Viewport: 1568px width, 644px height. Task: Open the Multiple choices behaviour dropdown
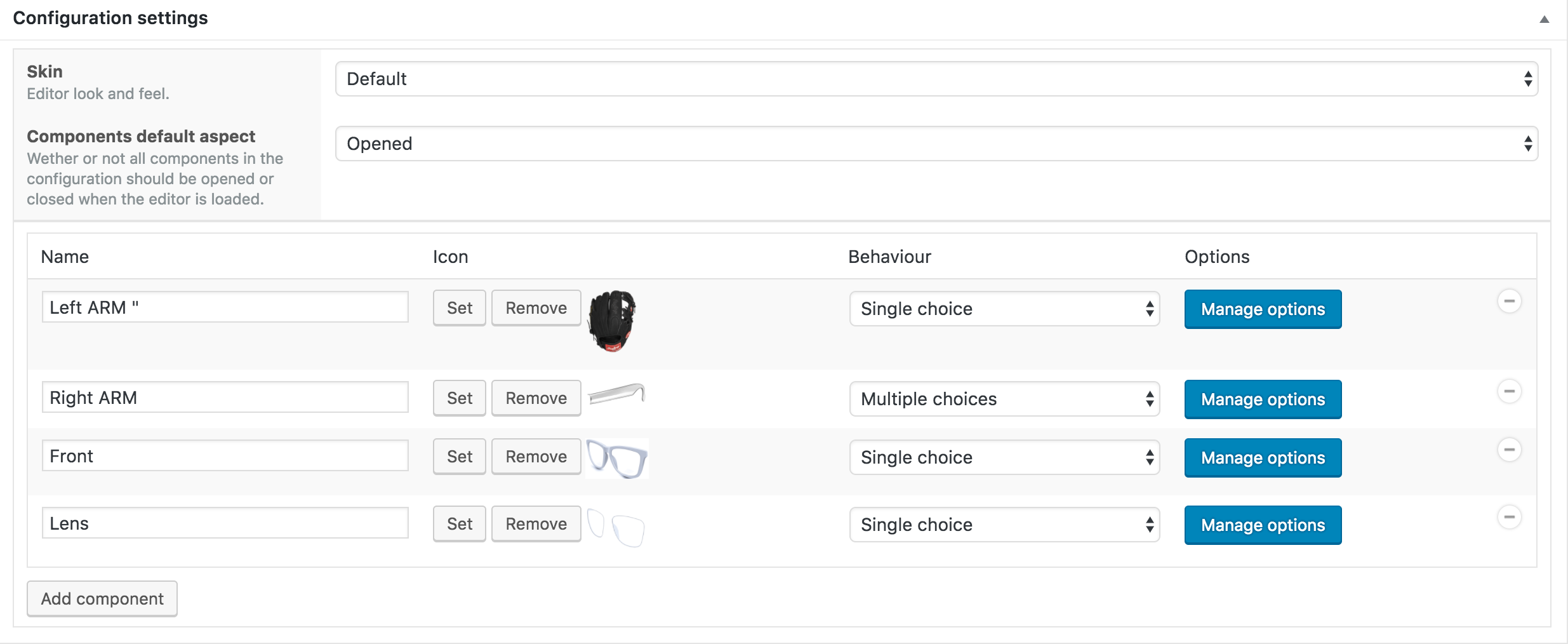click(x=1004, y=399)
